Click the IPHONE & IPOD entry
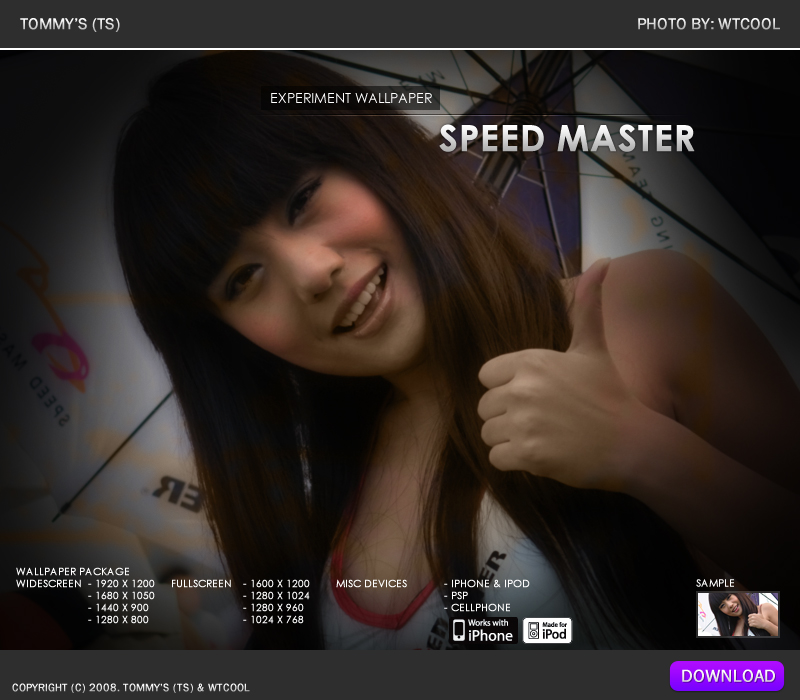The width and height of the screenshot is (800, 700). coord(490,583)
